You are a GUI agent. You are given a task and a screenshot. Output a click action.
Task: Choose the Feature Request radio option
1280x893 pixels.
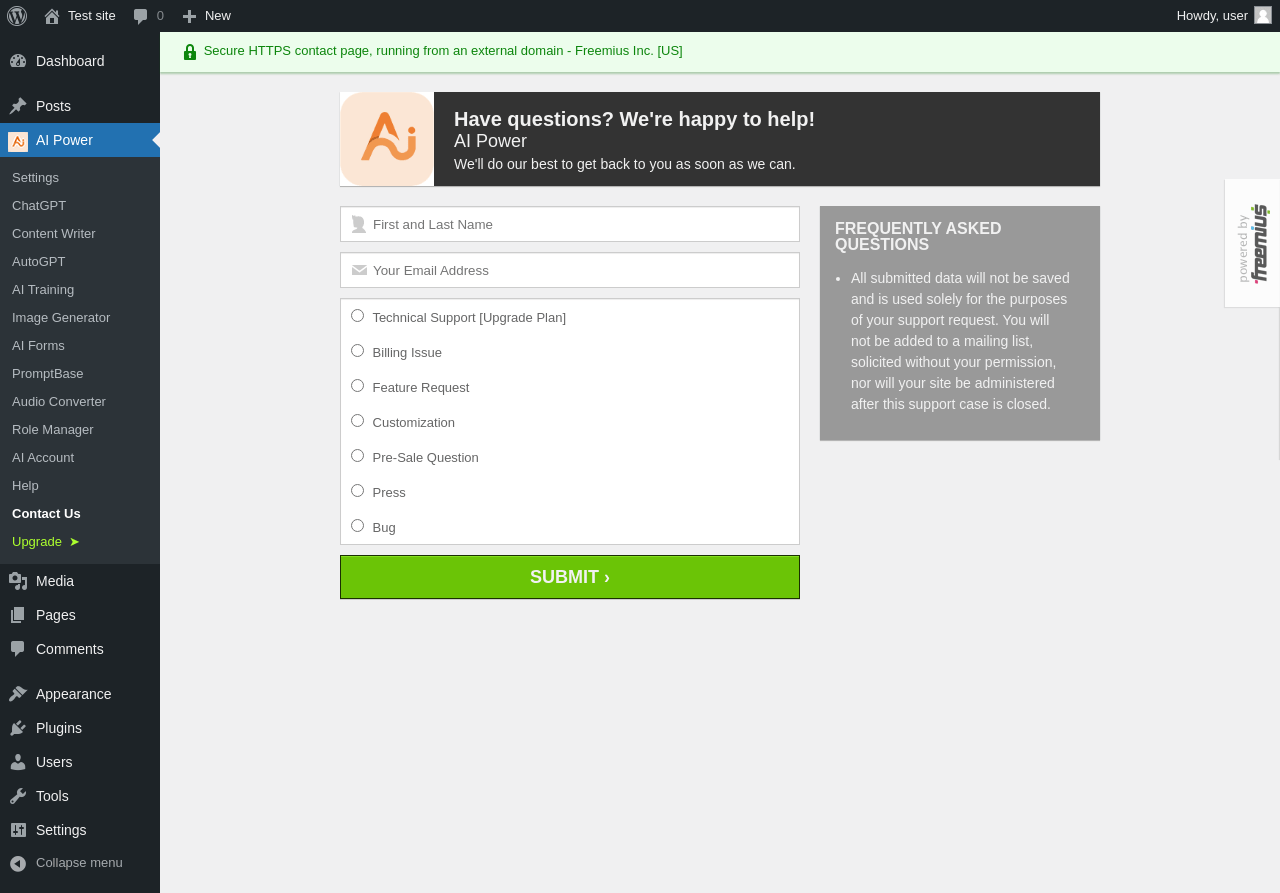tap(357, 386)
